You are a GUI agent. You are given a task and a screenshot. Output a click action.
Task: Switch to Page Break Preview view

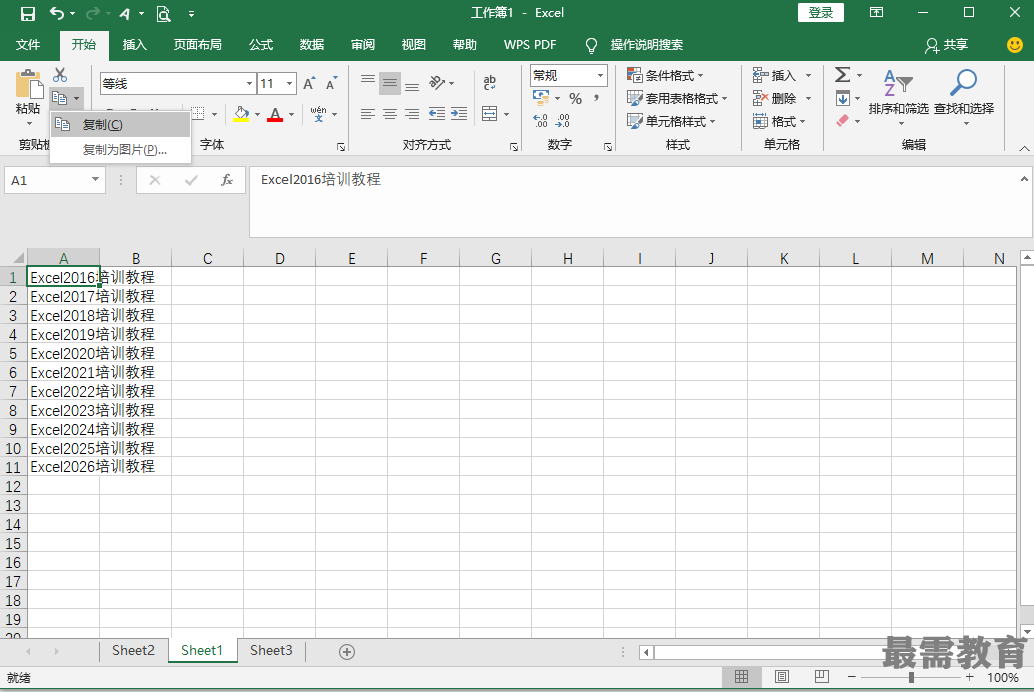coord(822,677)
